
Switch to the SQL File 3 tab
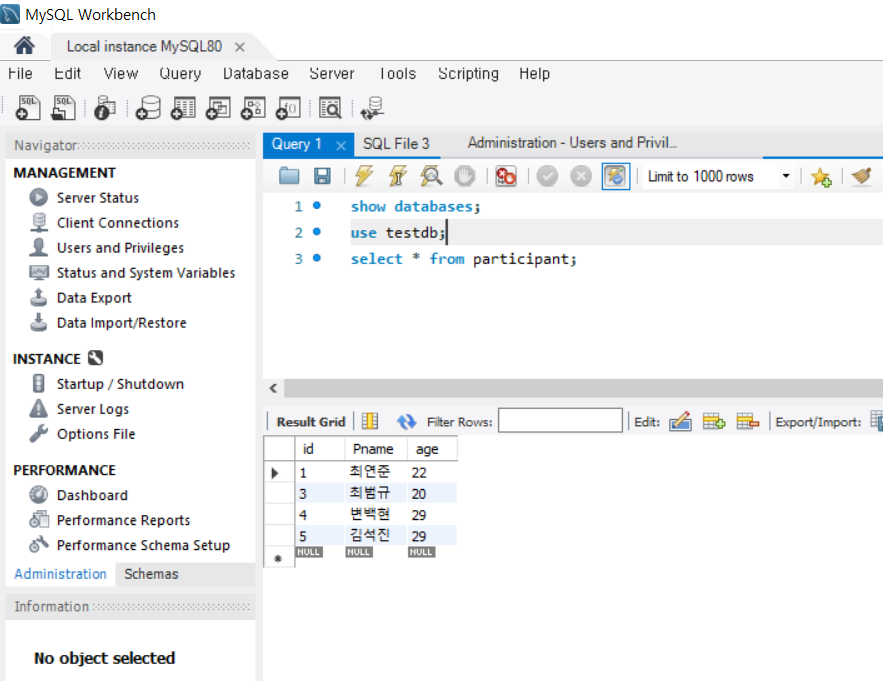396,144
